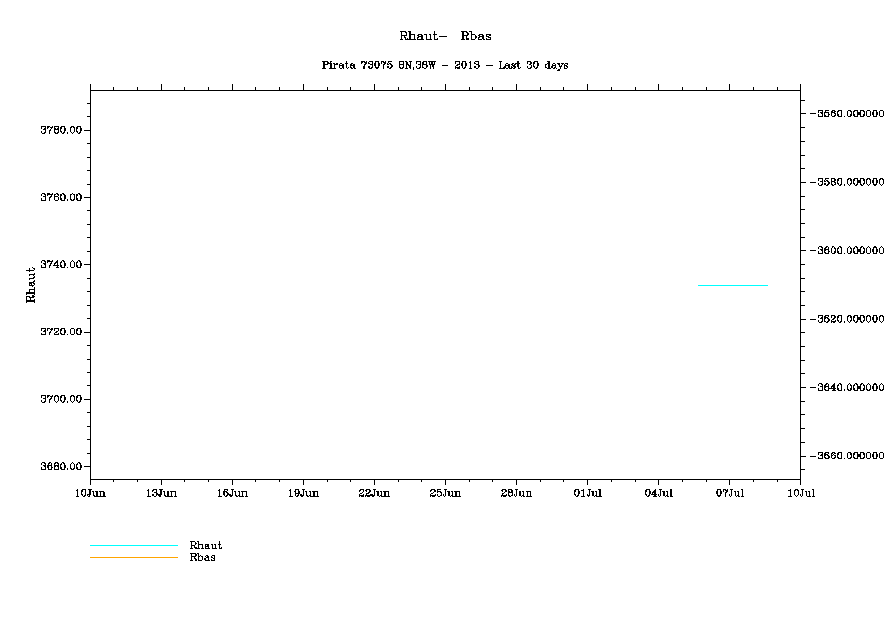Screen dimensions: 891x630
Task: Select the 3740.00 left axis value
Action: [60, 265]
